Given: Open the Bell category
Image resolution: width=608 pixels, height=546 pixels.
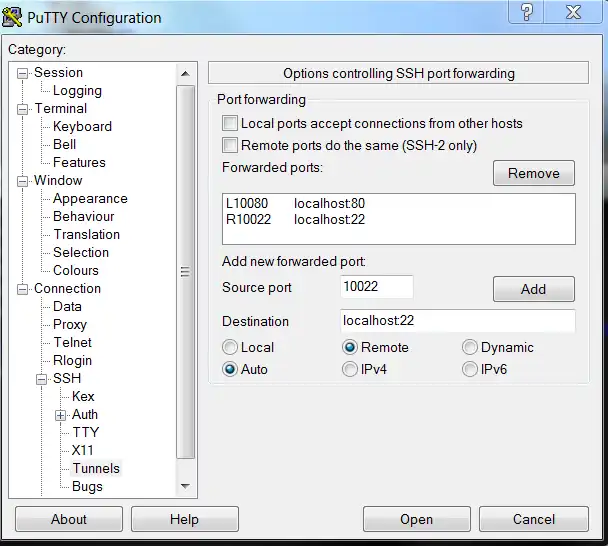Looking at the screenshot, I should [64, 144].
